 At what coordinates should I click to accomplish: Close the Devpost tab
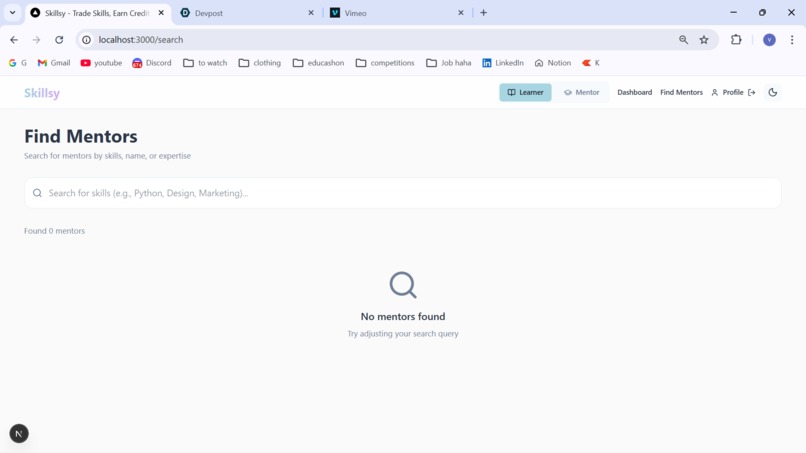310,13
